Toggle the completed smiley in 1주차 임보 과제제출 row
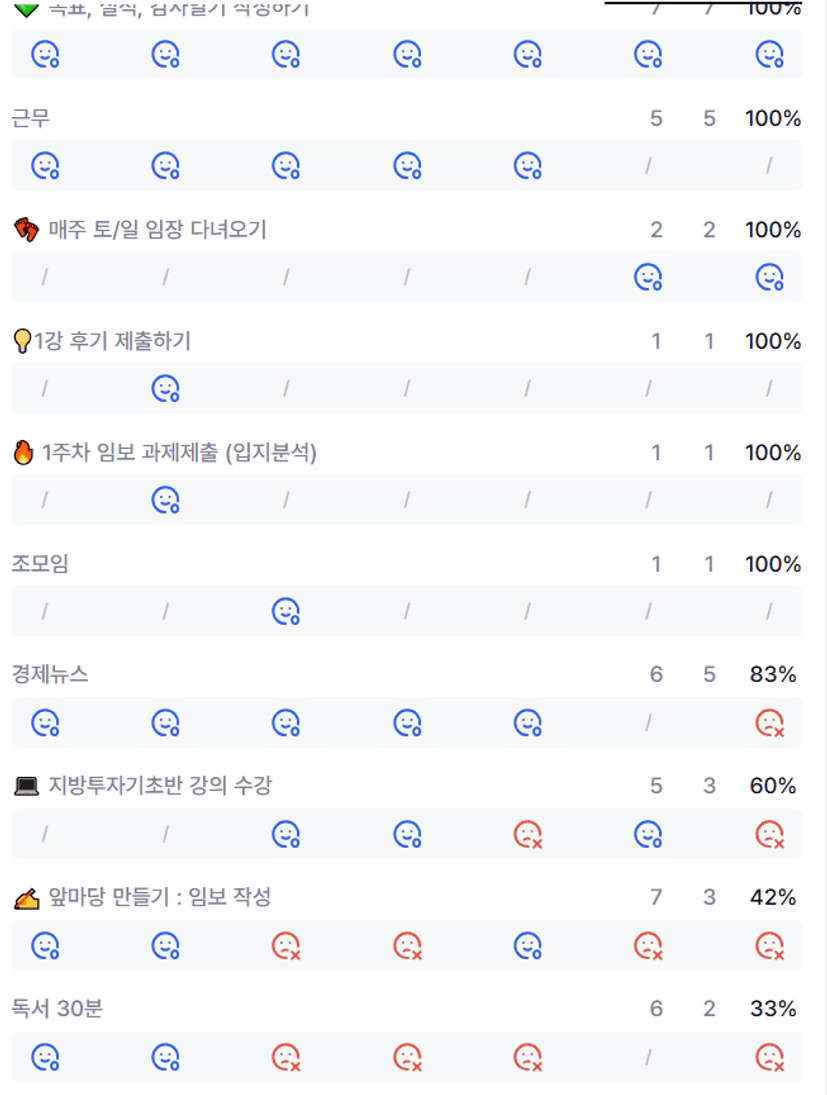The width and height of the screenshot is (827, 1095). pos(165,499)
